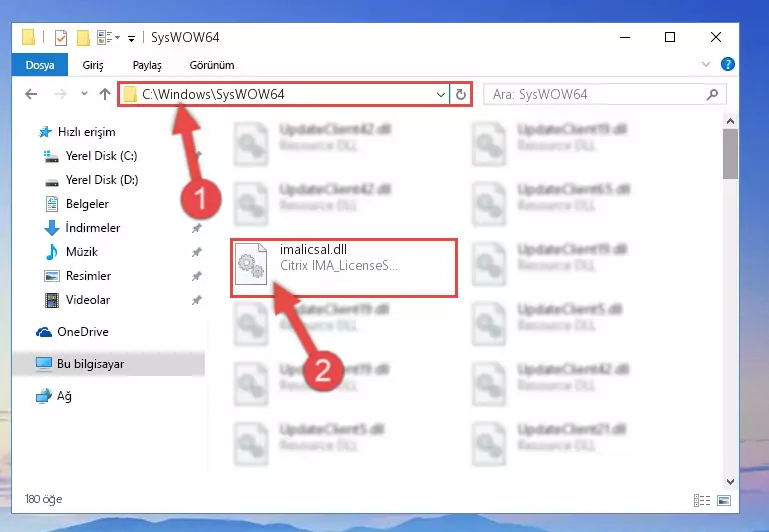Click scrollbar down arrow in file list
The image size is (769, 532).
[730, 482]
